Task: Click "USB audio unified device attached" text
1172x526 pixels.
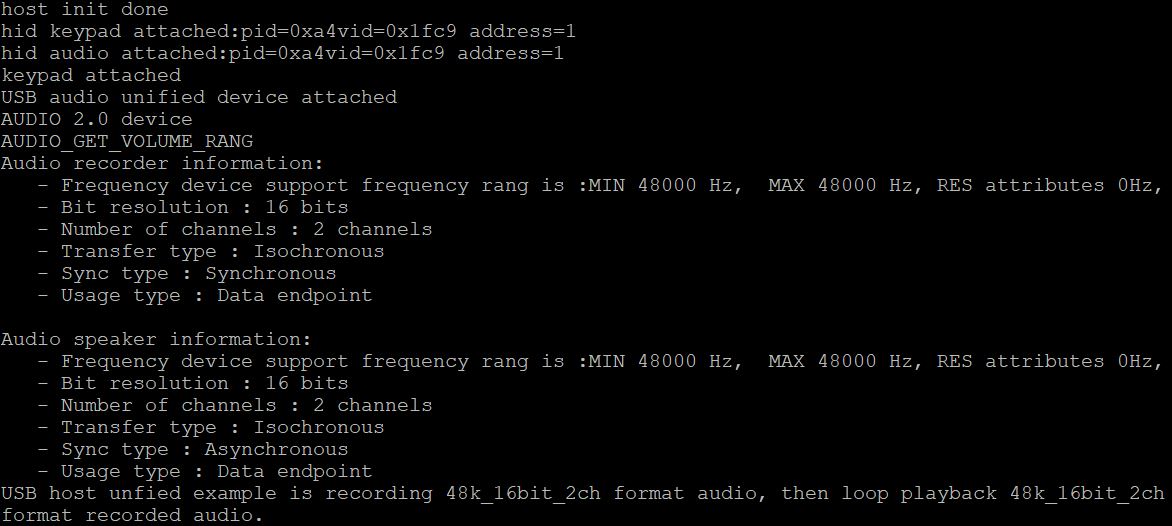Action: click(x=199, y=97)
